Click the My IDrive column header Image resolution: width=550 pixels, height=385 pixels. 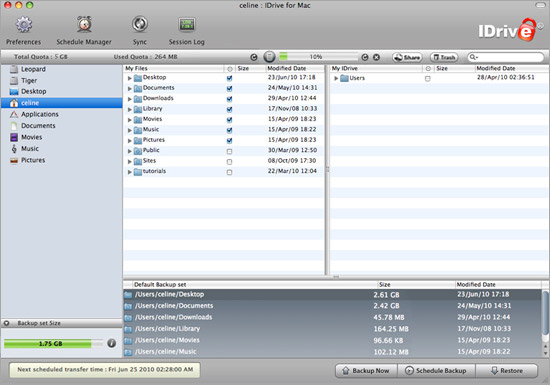coord(376,68)
